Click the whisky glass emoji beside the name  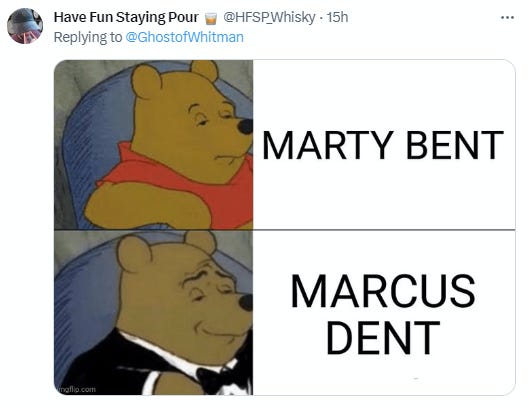coord(211,18)
